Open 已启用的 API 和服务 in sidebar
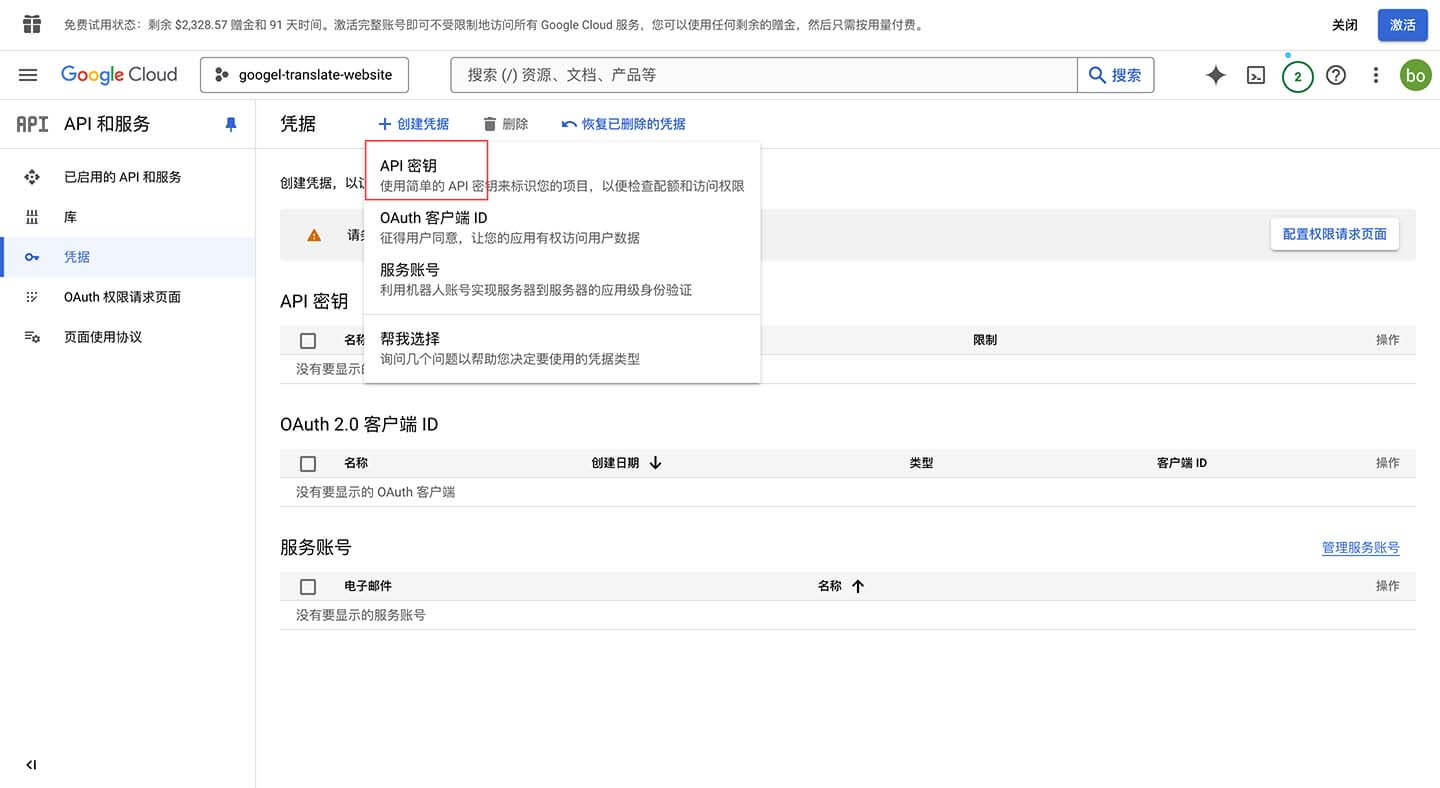 [128, 177]
